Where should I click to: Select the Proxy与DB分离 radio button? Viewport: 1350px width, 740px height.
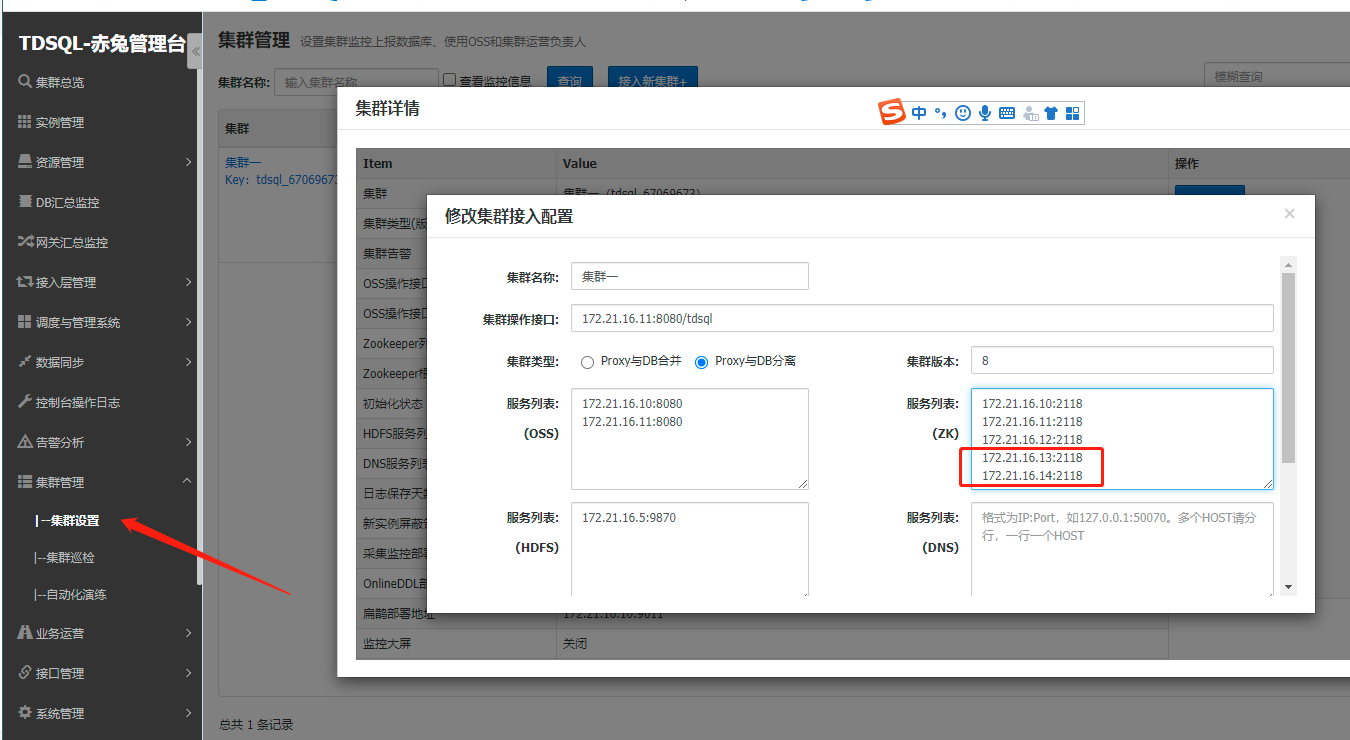tap(702, 362)
